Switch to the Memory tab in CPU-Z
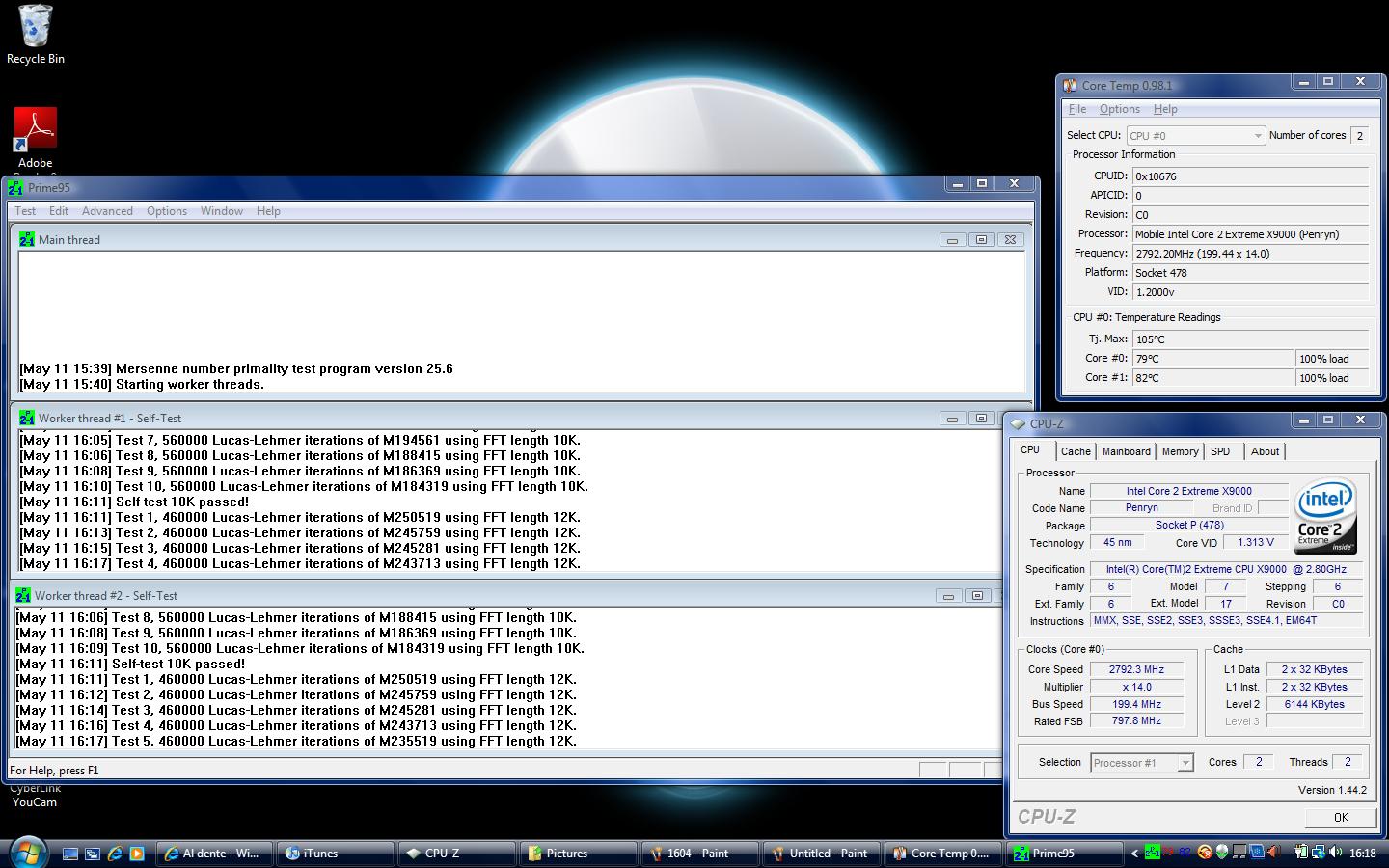This screenshot has width=1389, height=868. (x=1180, y=451)
